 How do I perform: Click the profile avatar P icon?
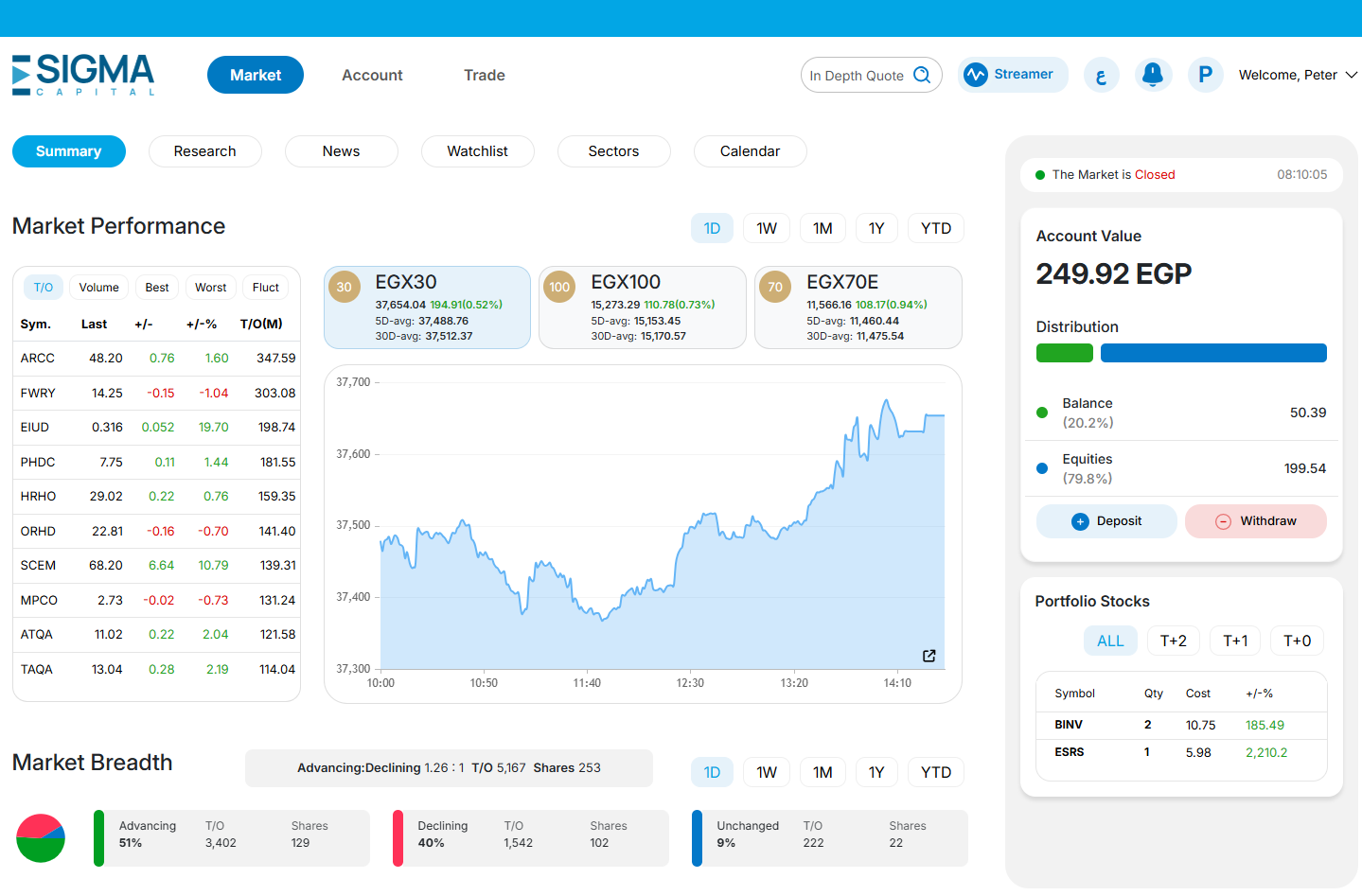1205,75
